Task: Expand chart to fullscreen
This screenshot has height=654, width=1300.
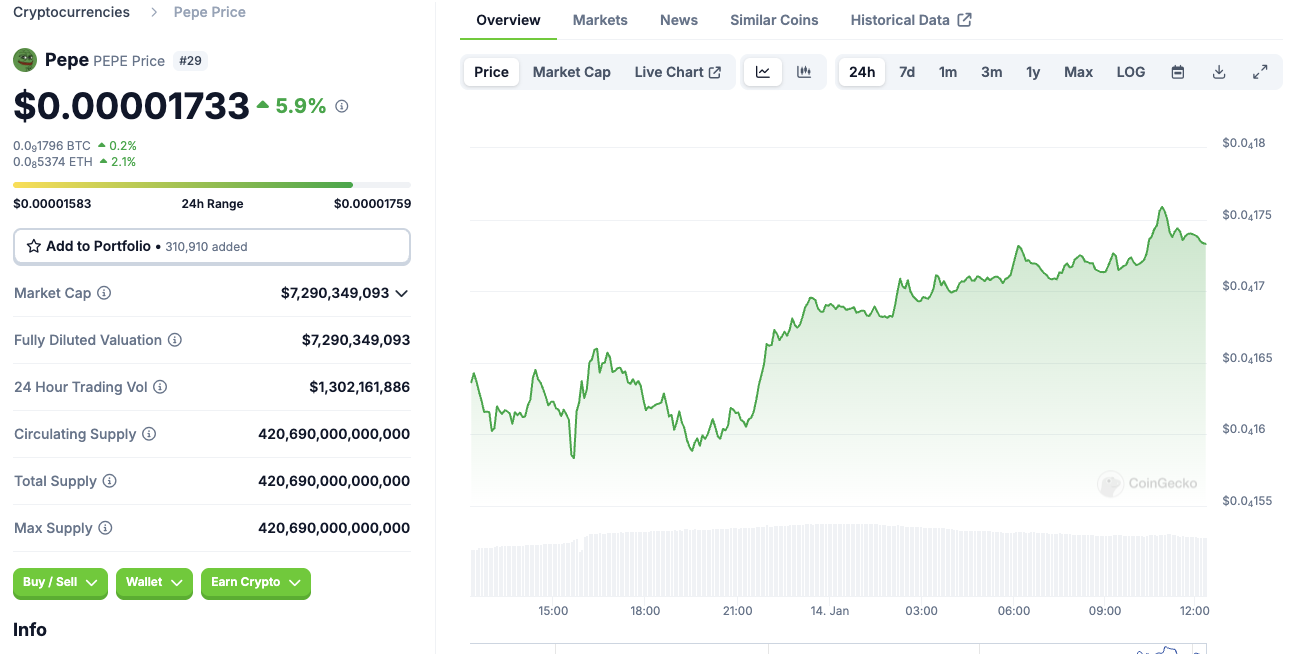Action: point(1260,72)
